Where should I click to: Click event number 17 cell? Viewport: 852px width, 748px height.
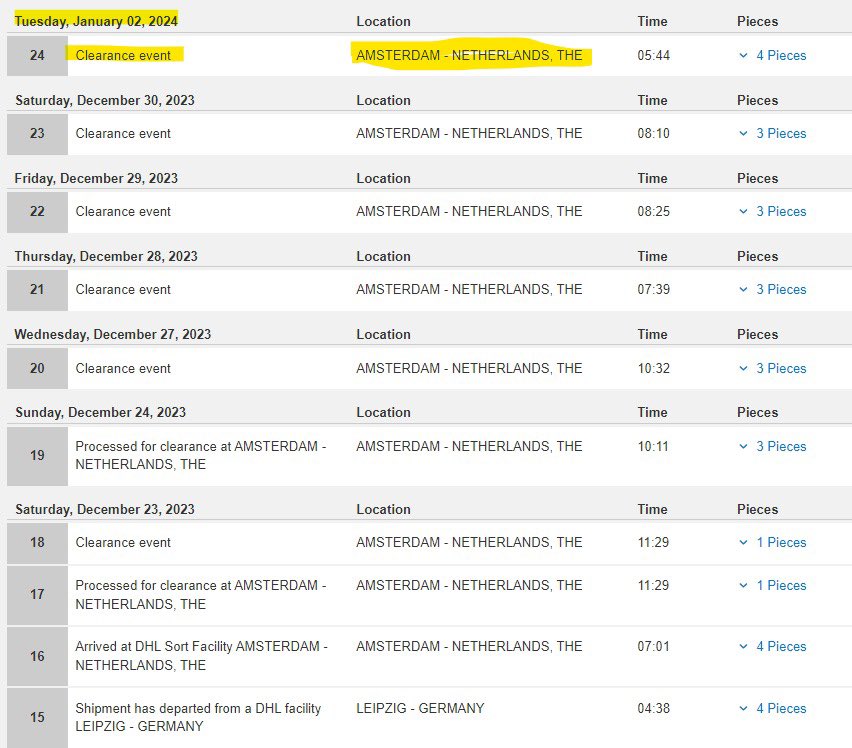point(37,594)
